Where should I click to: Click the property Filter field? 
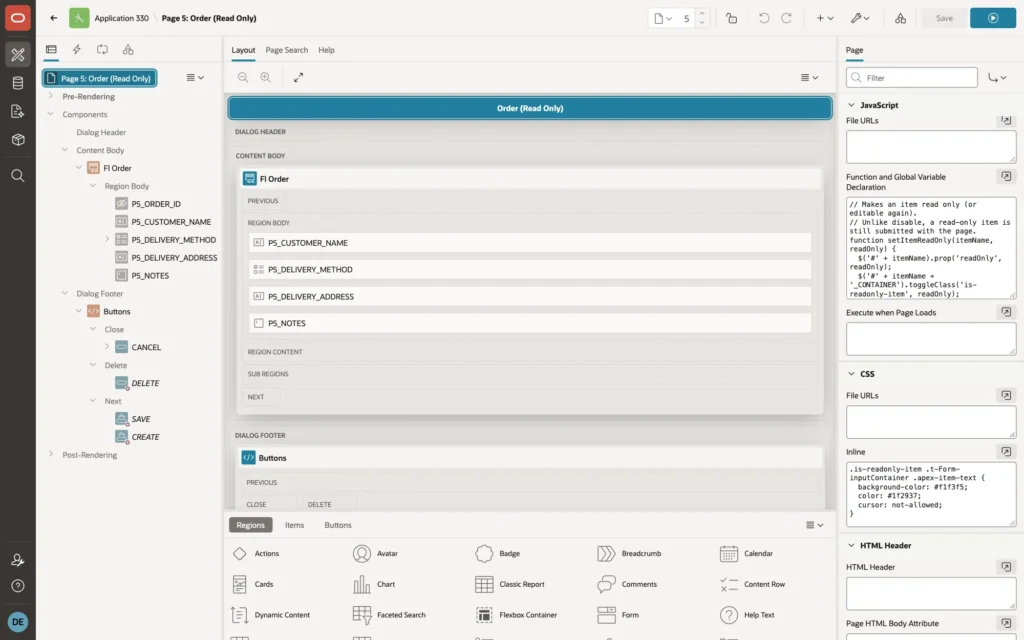click(x=912, y=78)
